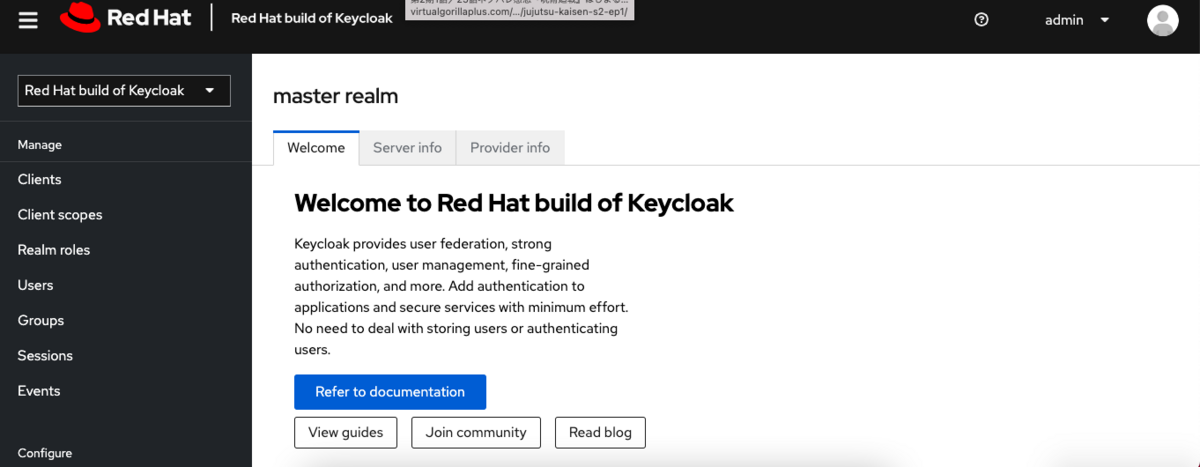Screen dimensions: 1200x467
Task: Click the Read blog button
Action: coord(600,433)
